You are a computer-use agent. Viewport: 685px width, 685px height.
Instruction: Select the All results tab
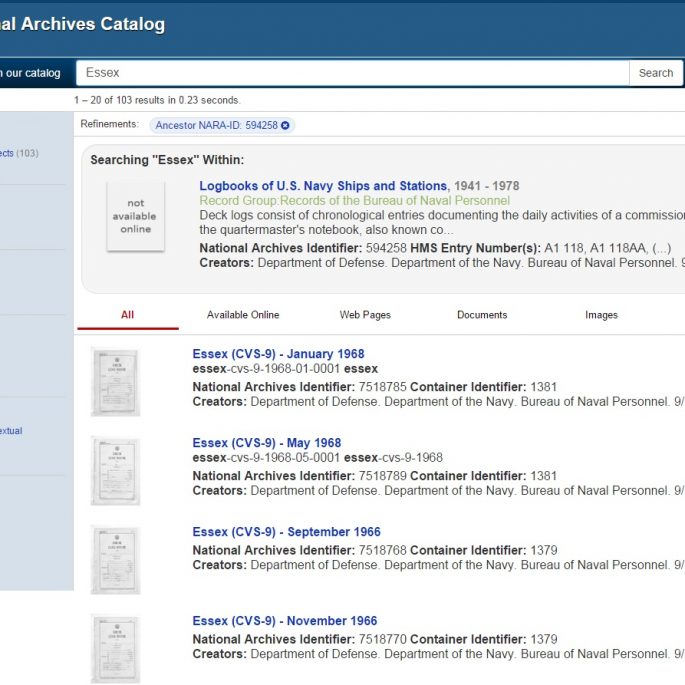coord(127,315)
